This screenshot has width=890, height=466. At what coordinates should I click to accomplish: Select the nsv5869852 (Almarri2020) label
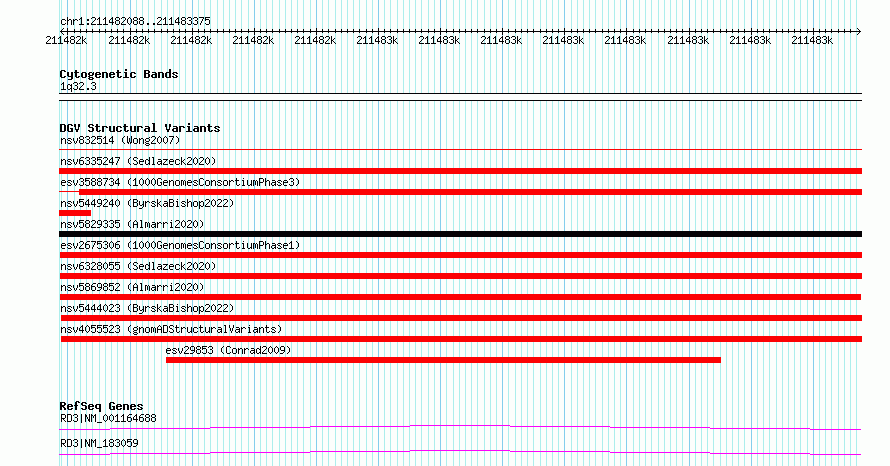[132, 287]
